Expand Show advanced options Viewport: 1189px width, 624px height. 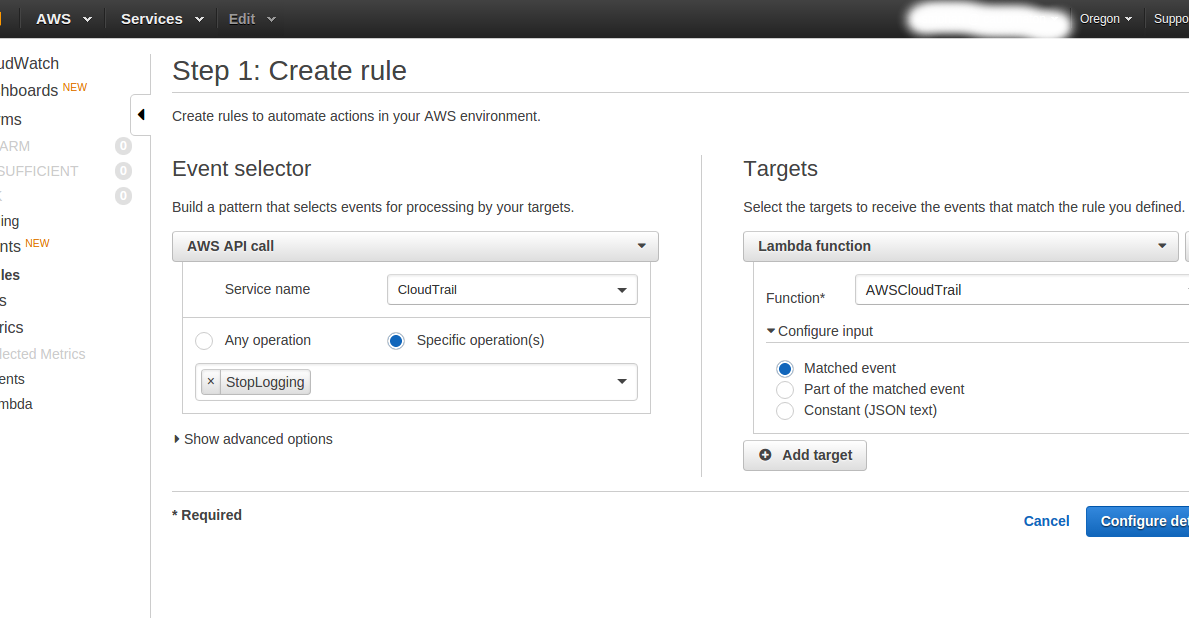pyautogui.click(x=253, y=439)
